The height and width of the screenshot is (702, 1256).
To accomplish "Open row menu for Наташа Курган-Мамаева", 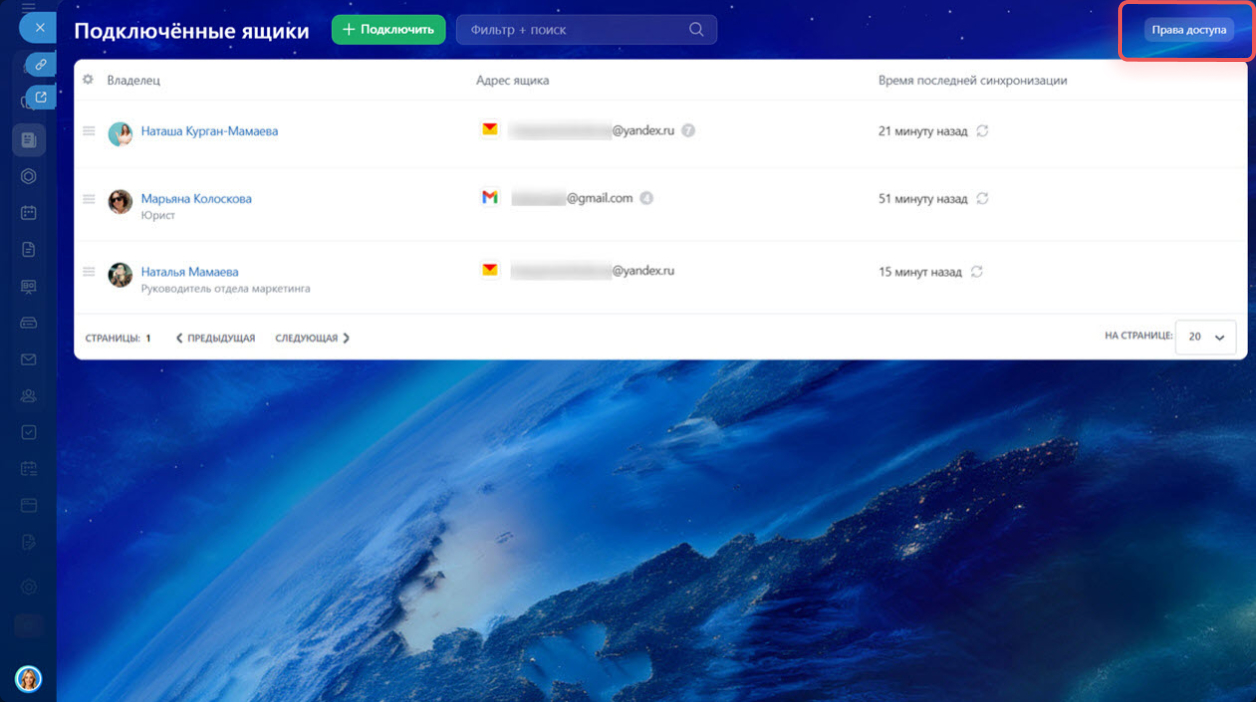I will pos(89,131).
